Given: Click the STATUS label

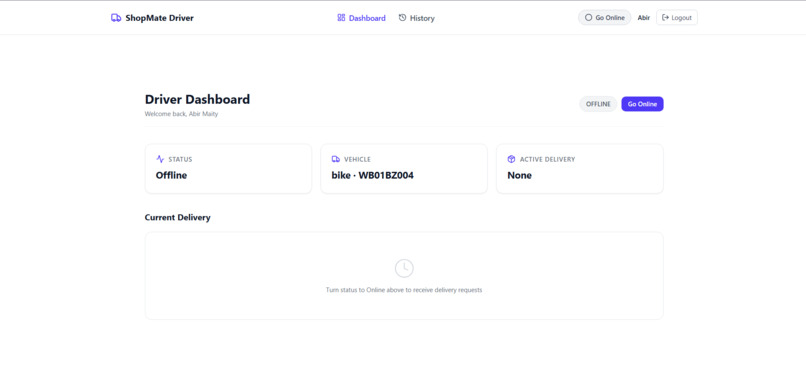Looking at the screenshot, I should tap(180, 159).
